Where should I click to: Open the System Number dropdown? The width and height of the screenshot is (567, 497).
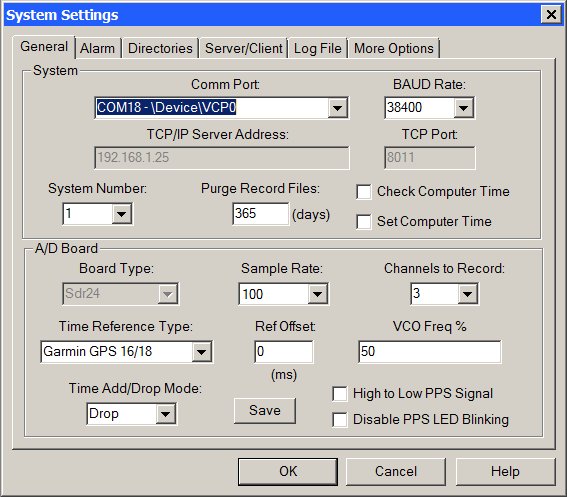click(x=121, y=214)
